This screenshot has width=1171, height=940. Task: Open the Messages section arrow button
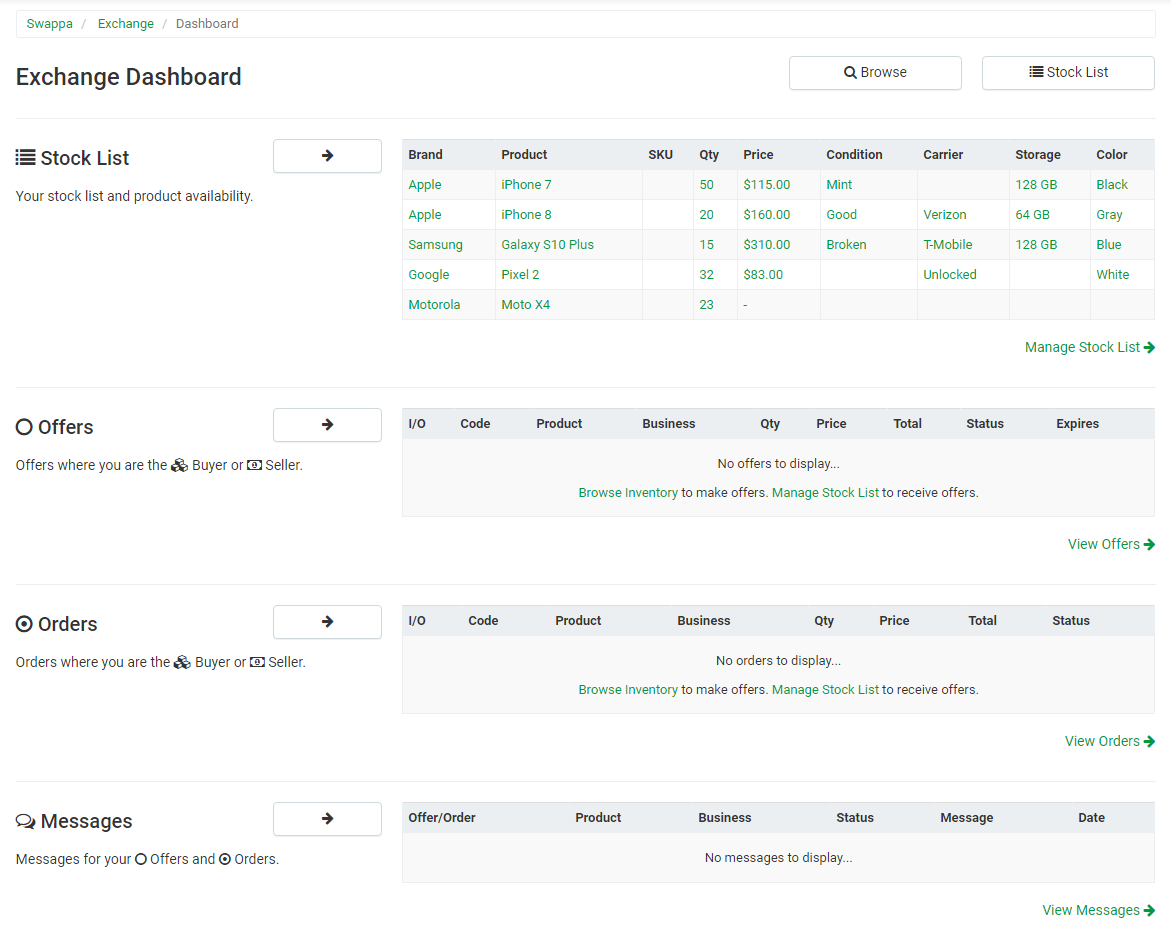(327, 819)
